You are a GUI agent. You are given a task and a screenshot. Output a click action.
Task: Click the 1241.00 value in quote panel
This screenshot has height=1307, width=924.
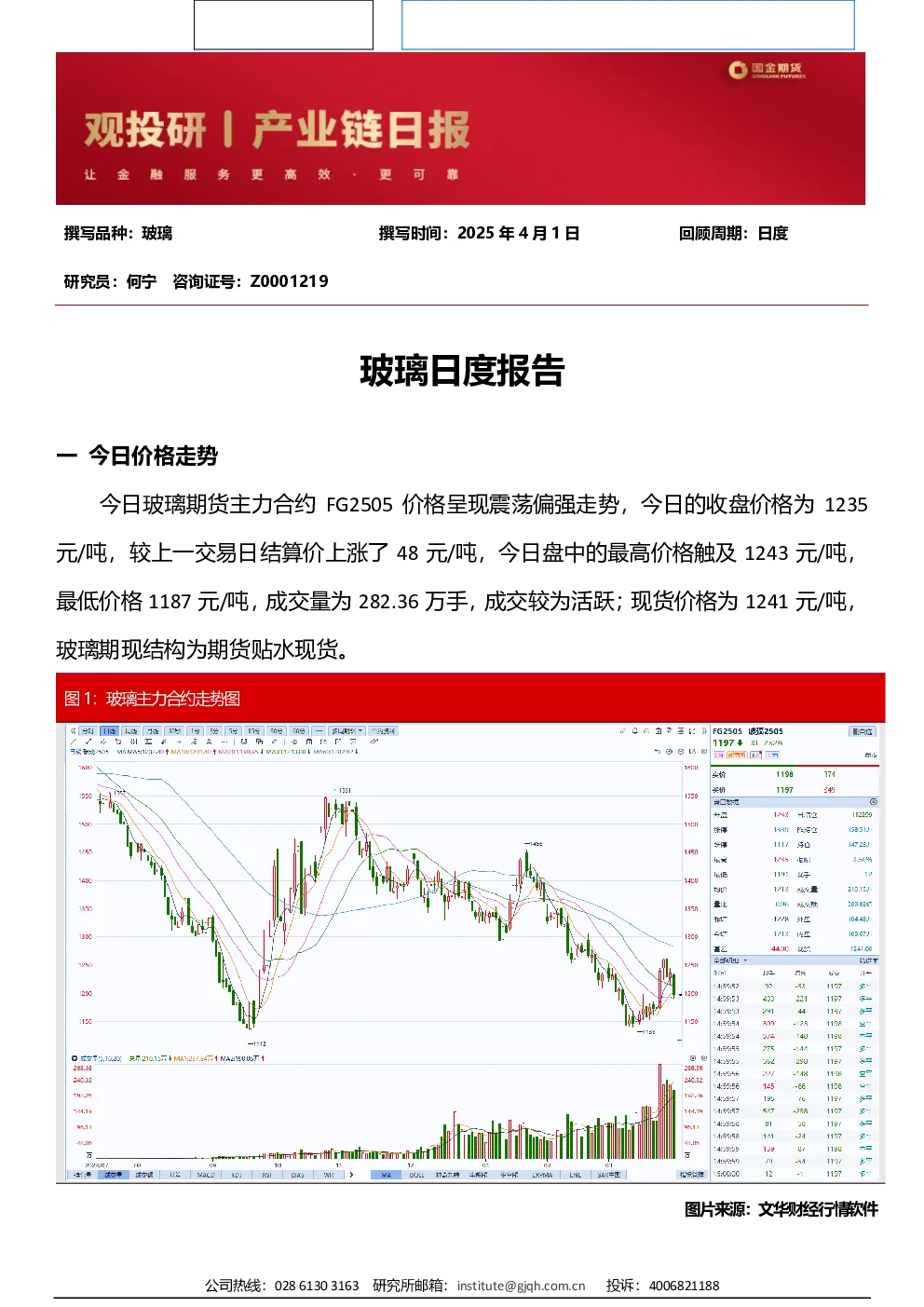coord(861,948)
